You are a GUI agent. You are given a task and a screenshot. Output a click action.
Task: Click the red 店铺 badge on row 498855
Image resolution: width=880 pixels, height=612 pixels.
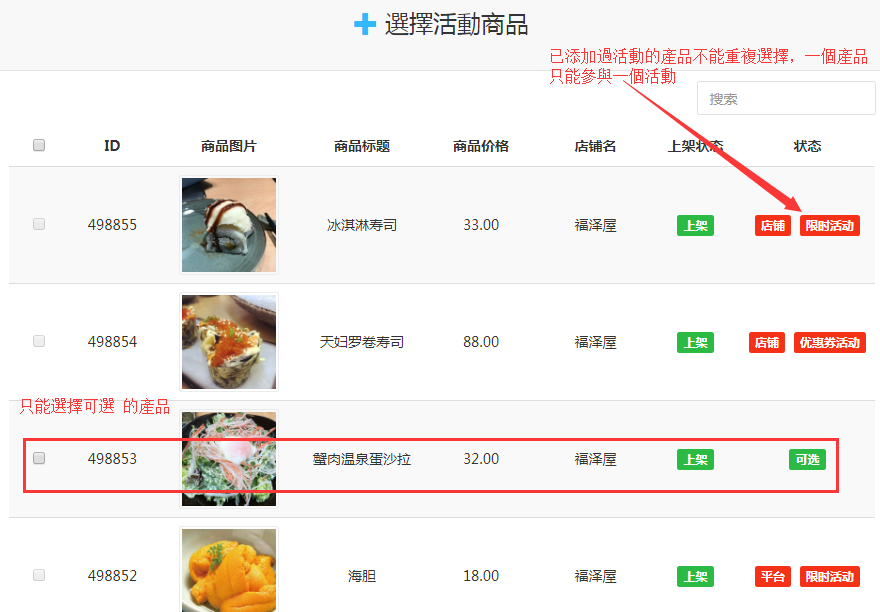point(773,226)
